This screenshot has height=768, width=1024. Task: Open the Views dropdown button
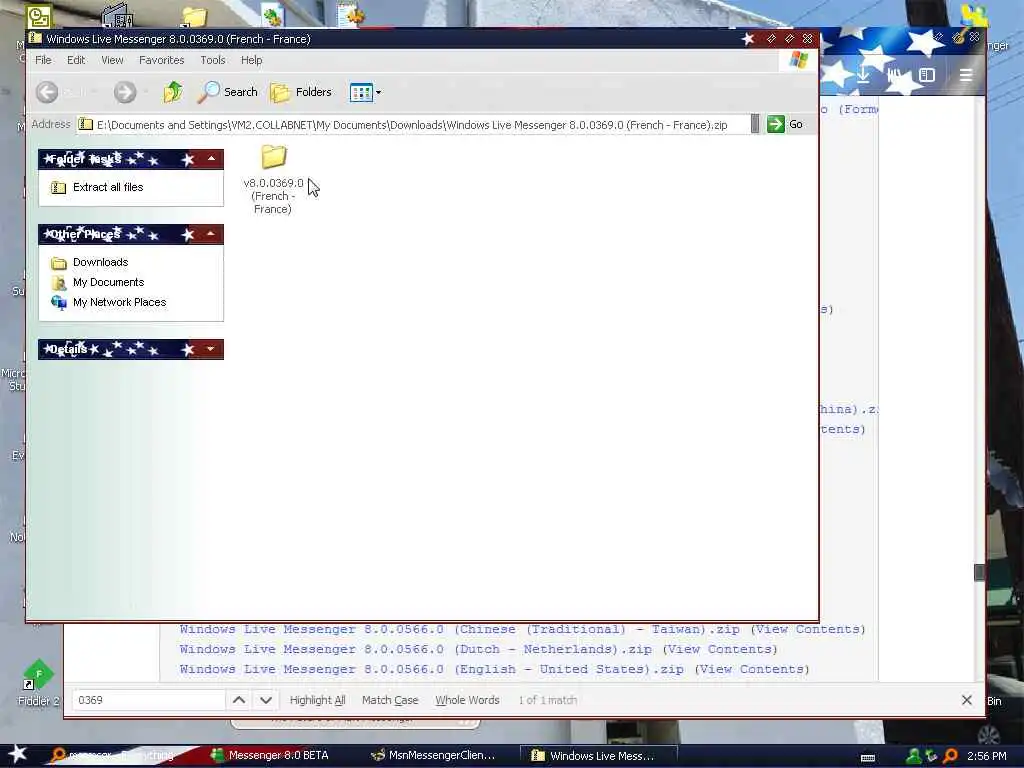365,92
